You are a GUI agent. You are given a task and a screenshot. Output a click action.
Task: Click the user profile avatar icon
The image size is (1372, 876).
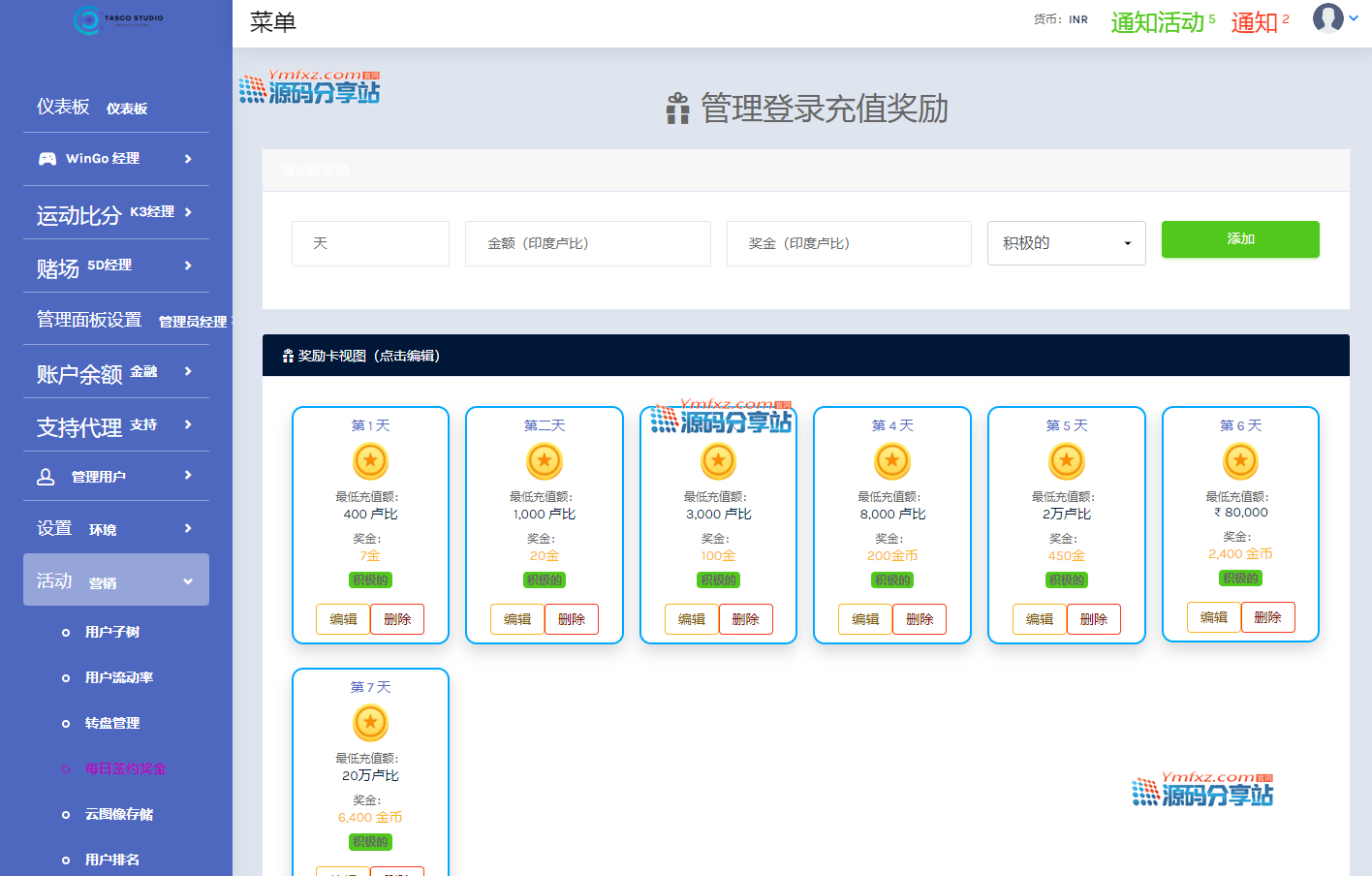1327,17
